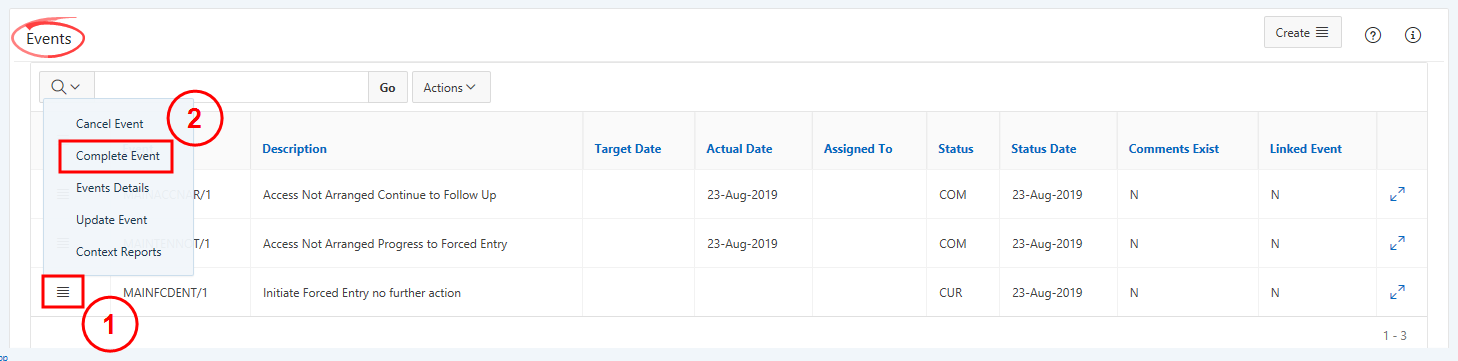
Task: Select Events Details menu entry
Action: (x=112, y=188)
